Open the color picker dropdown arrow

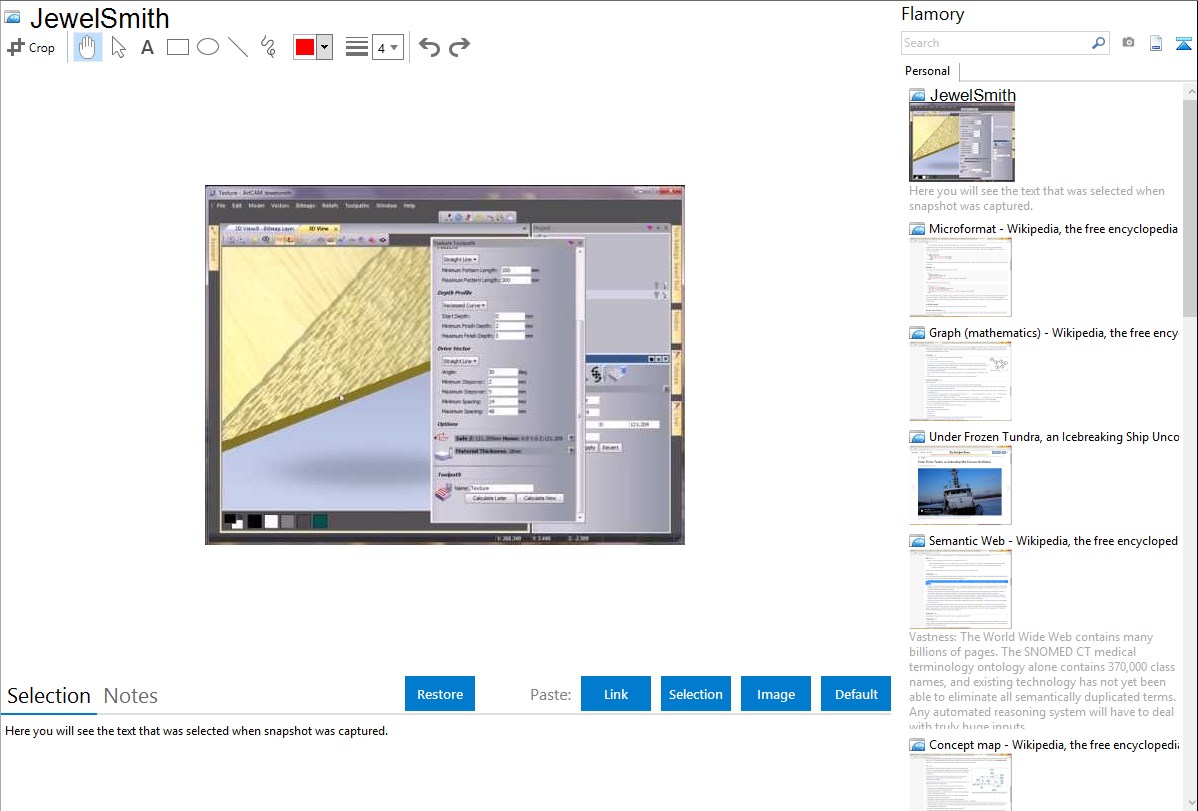coord(325,47)
